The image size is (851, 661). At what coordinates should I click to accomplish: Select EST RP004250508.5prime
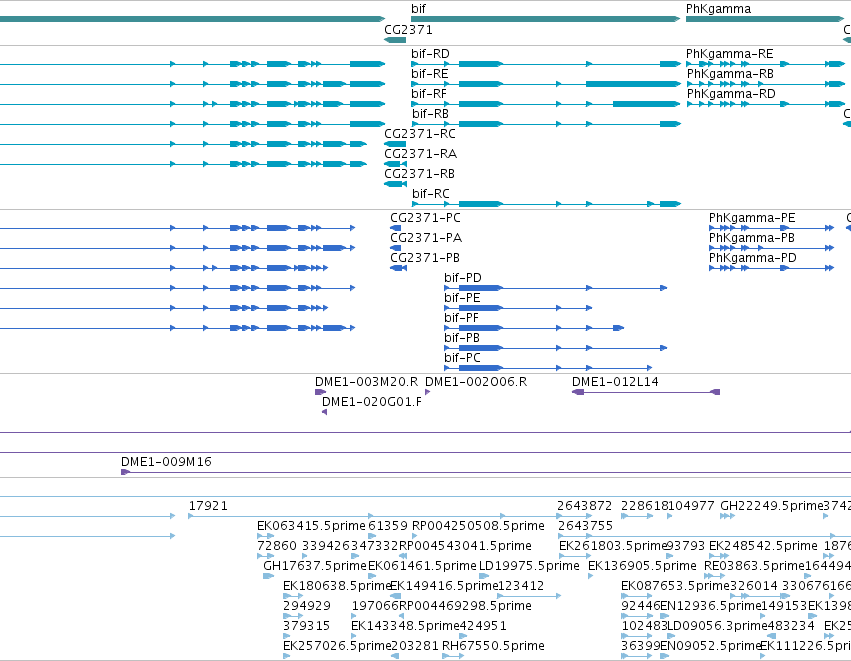pyautogui.click(x=478, y=526)
